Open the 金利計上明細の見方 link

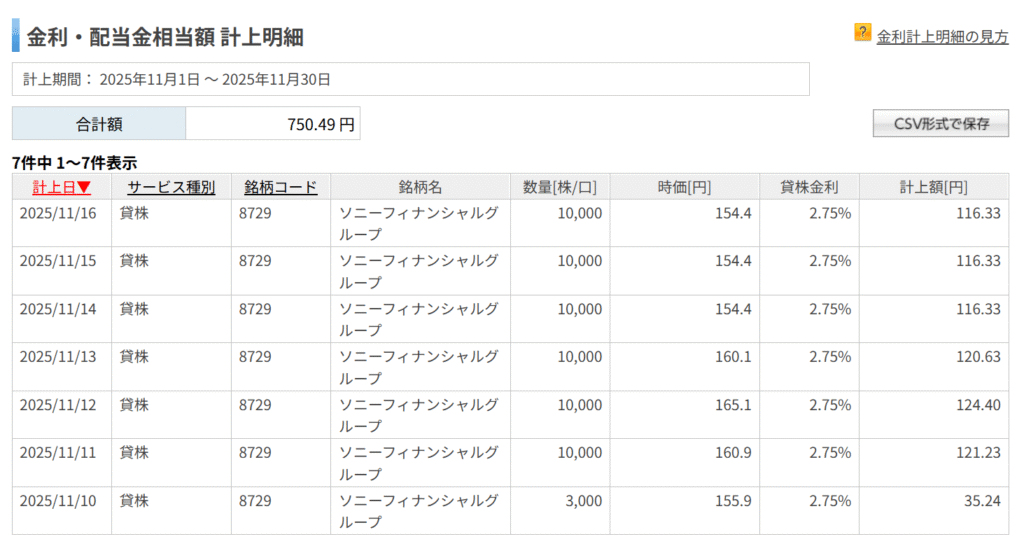pyautogui.click(x=942, y=37)
